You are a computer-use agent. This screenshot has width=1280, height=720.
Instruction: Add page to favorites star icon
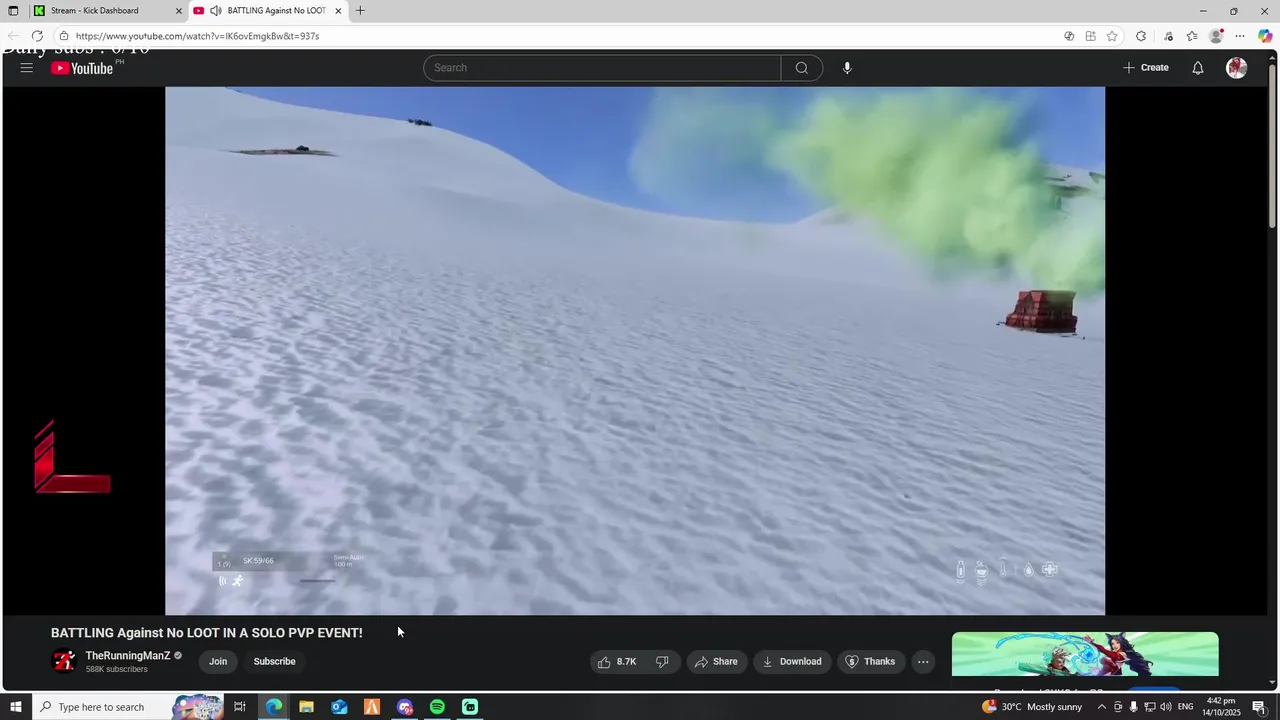pos(1112,36)
